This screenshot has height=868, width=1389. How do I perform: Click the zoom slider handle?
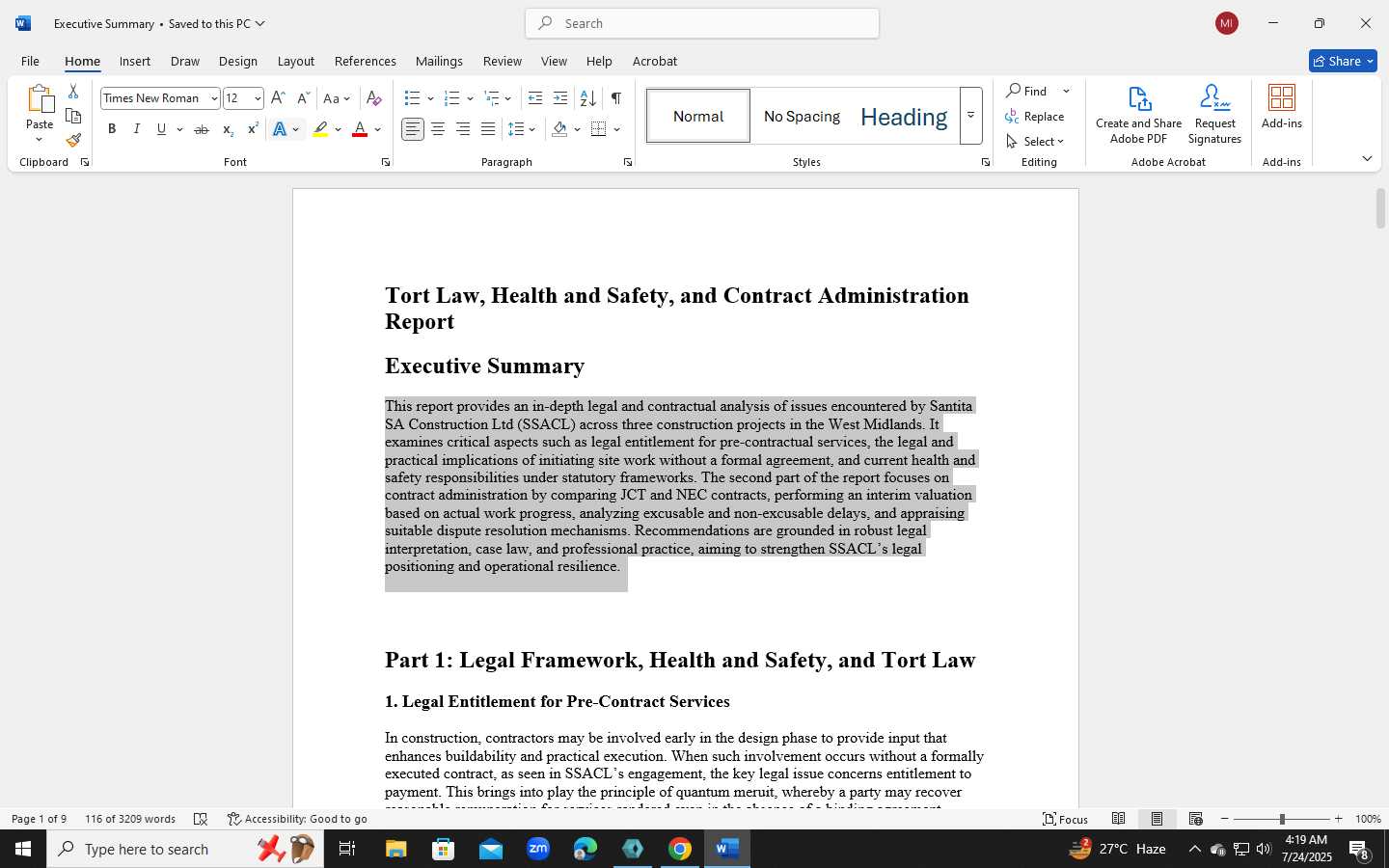pos(1282,819)
